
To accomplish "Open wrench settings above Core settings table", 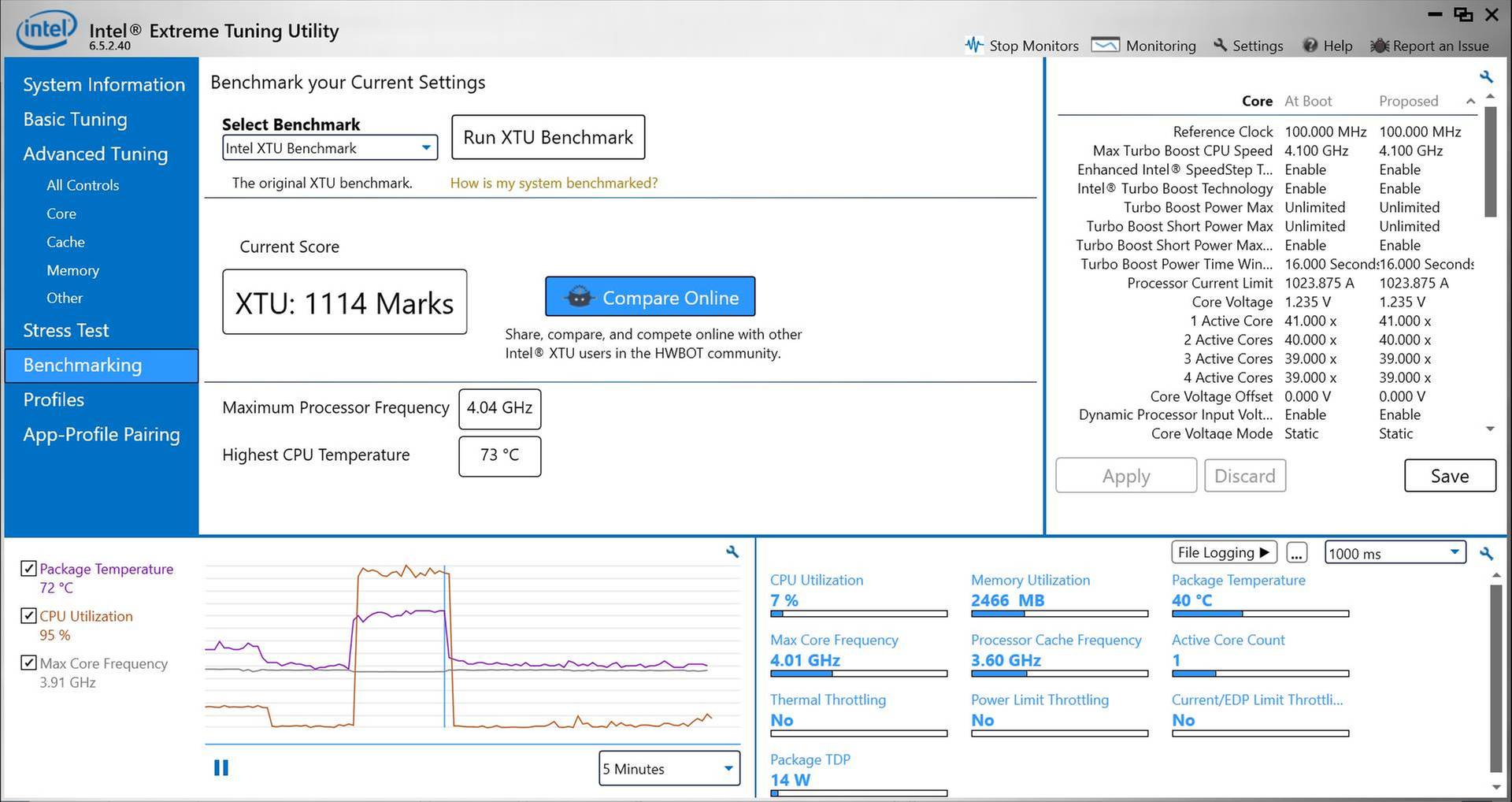I will point(1486,76).
